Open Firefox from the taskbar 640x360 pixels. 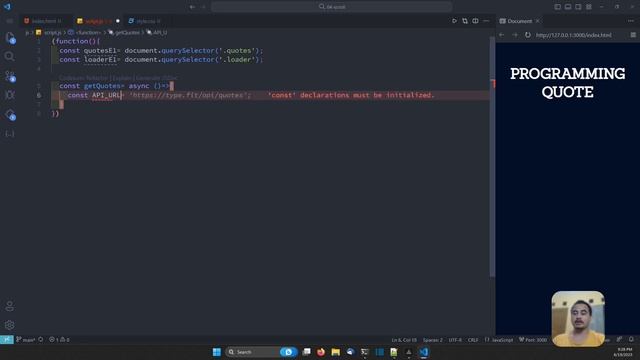321,352
